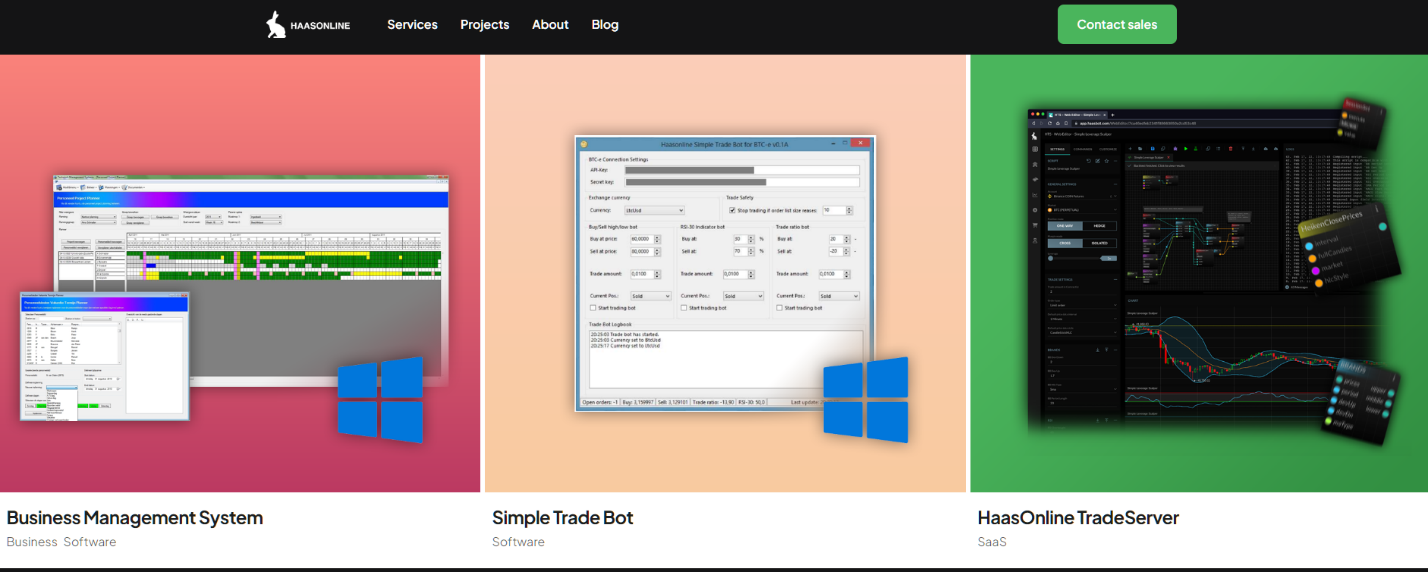The height and width of the screenshot is (572, 1428).
Task: Click the Business Management System title
Action: click(135, 518)
